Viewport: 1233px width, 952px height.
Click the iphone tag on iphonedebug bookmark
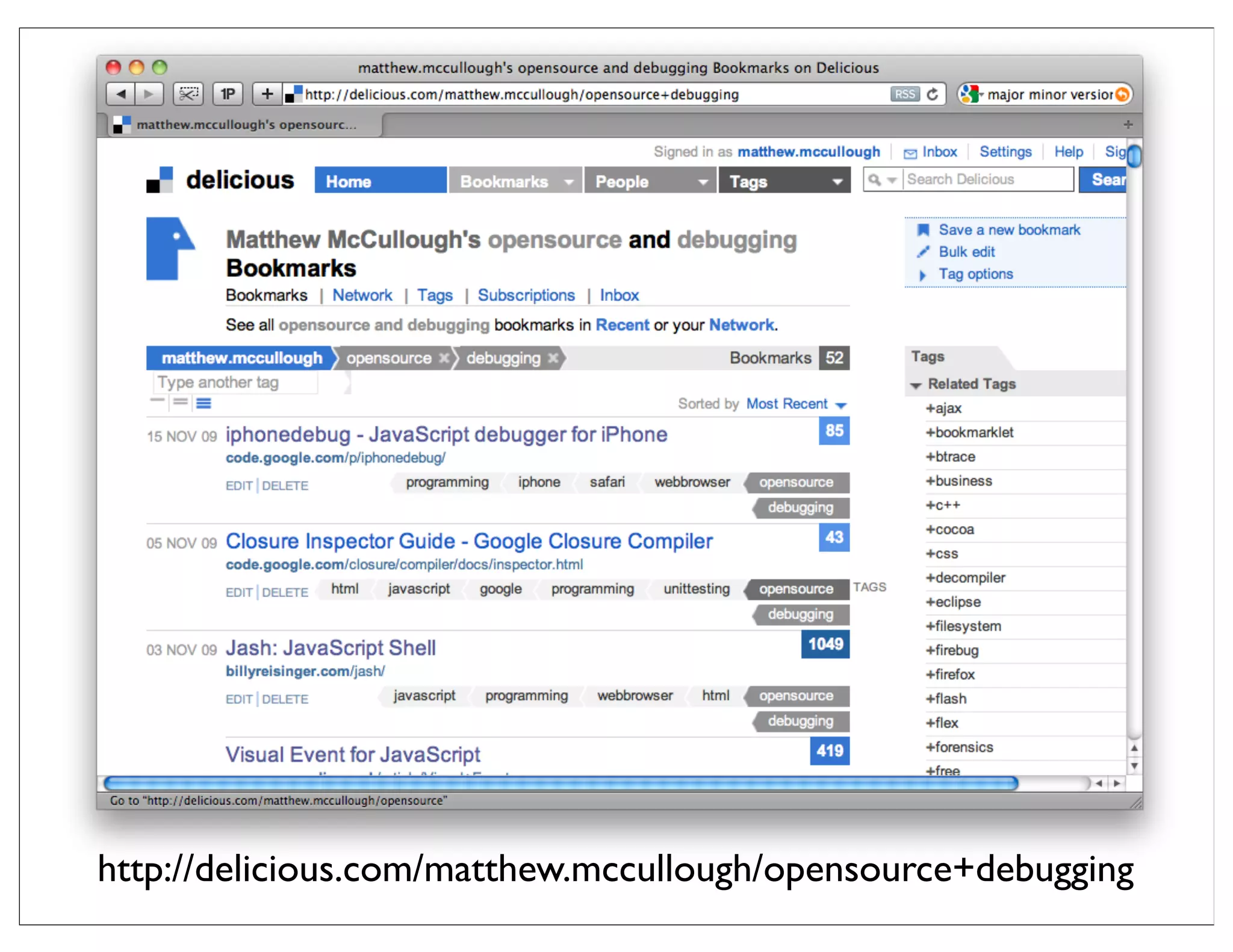[x=539, y=483]
